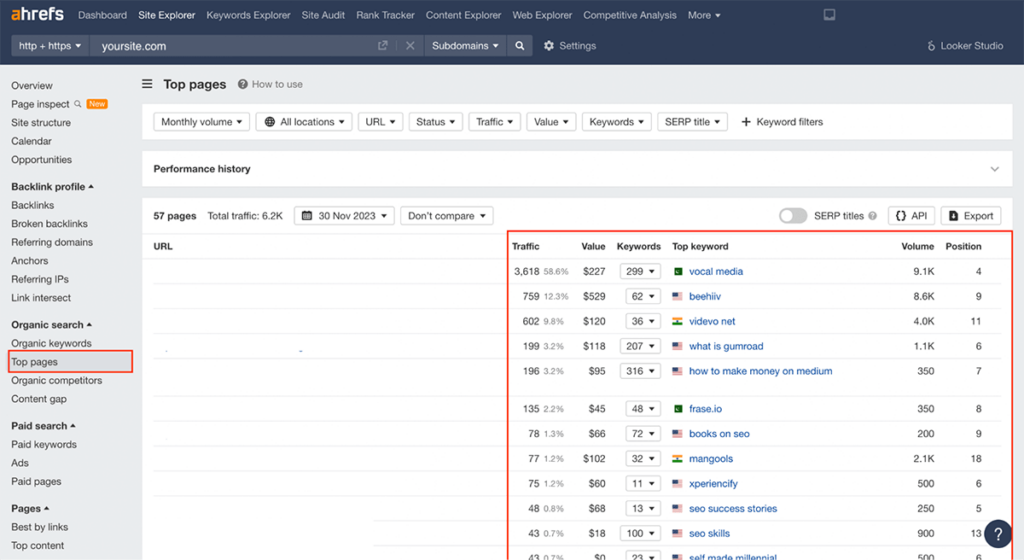
Task: Open the More menu
Action: point(704,15)
